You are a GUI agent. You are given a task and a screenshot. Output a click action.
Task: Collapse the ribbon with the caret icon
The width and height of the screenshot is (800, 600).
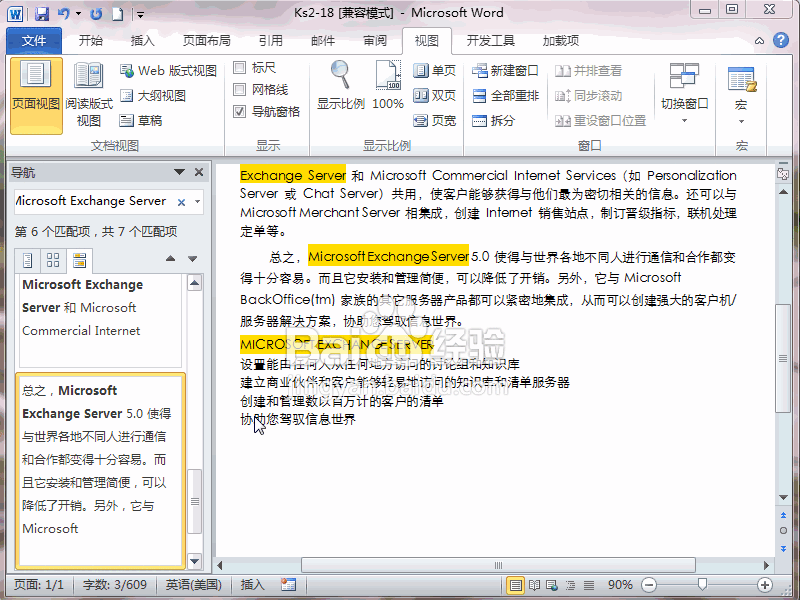point(759,41)
